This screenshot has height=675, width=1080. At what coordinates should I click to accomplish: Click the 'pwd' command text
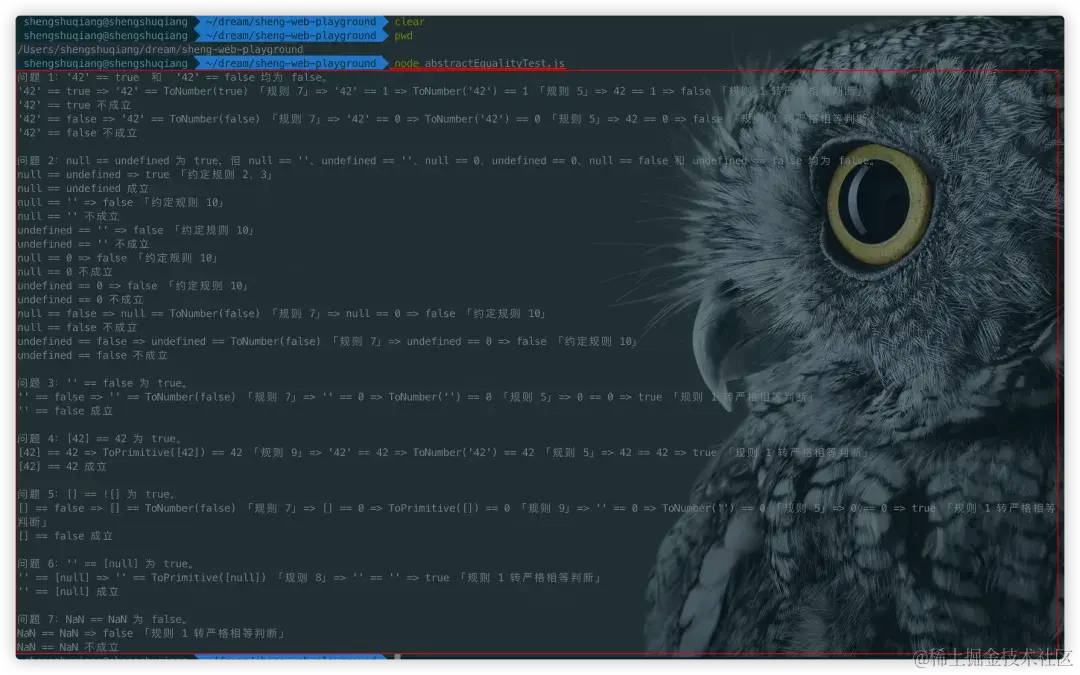click(x=404, y=36)
